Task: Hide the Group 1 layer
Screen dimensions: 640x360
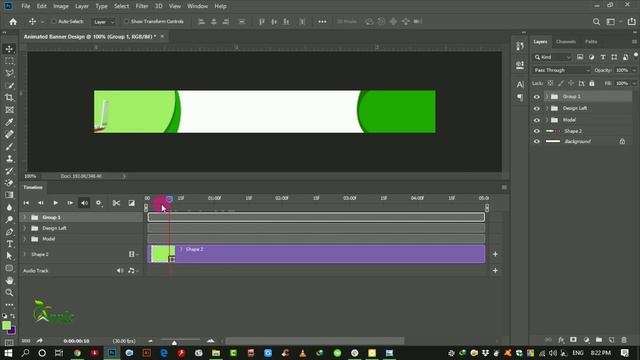Action: [536, 97]
